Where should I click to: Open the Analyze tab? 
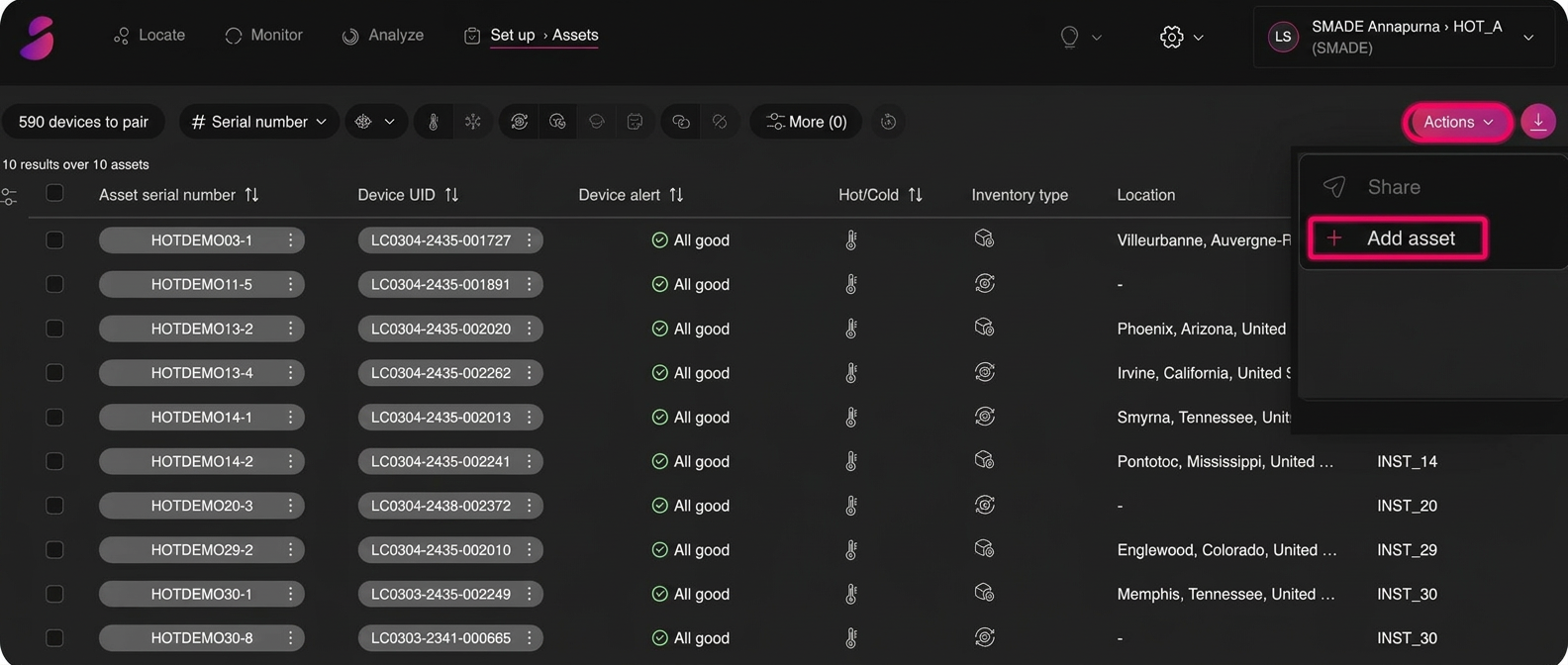pyautogui.click(x=383, y=36)
